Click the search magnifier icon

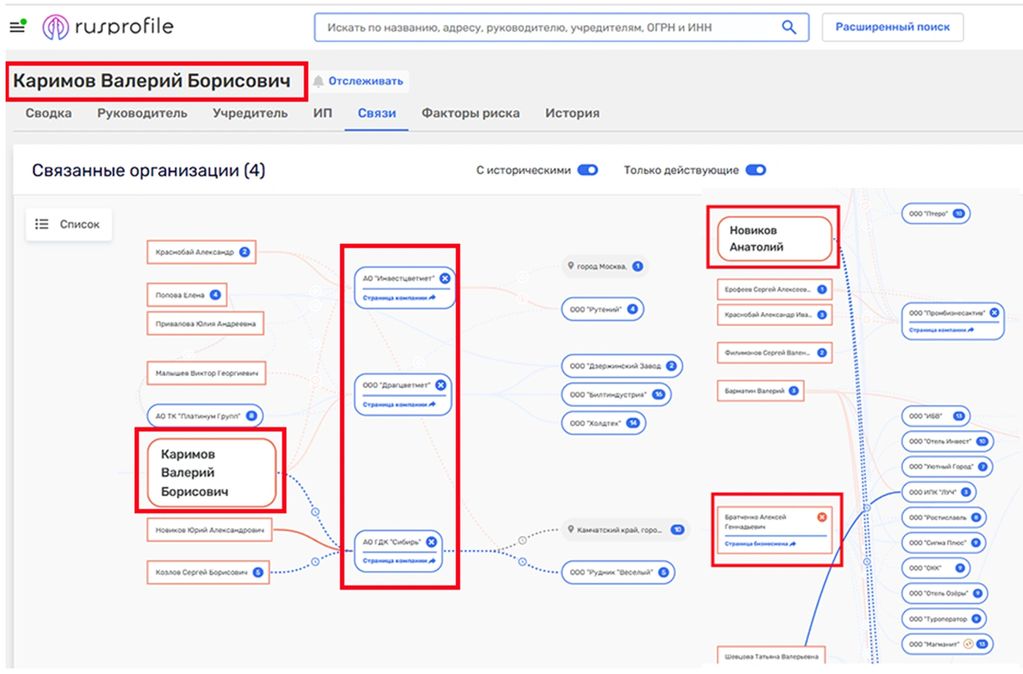click(x=789, y=27)
